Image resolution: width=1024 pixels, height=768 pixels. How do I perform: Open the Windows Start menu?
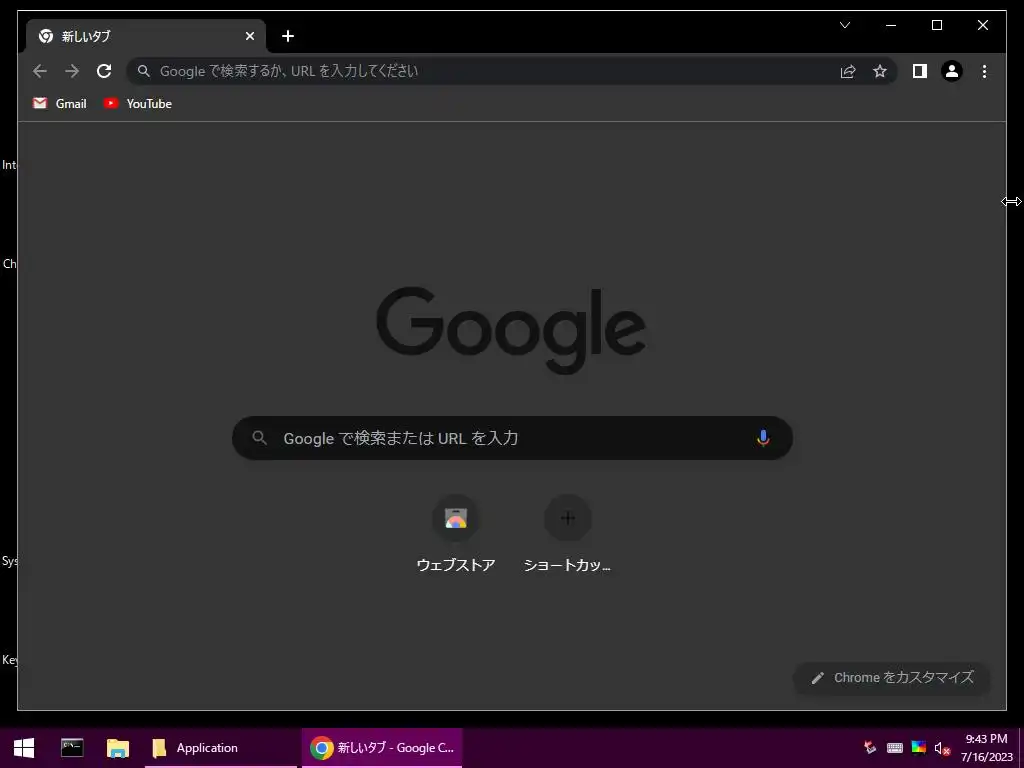pos(24,748)
